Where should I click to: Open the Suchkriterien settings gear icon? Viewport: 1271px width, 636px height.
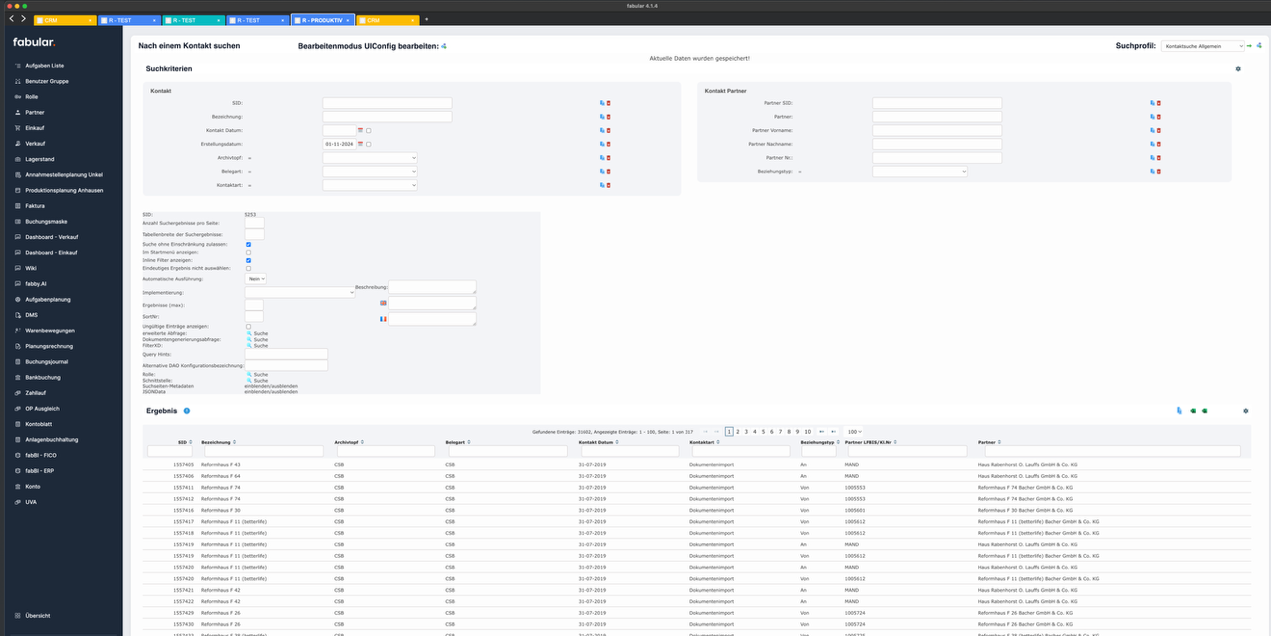[x=1238, y=69]
